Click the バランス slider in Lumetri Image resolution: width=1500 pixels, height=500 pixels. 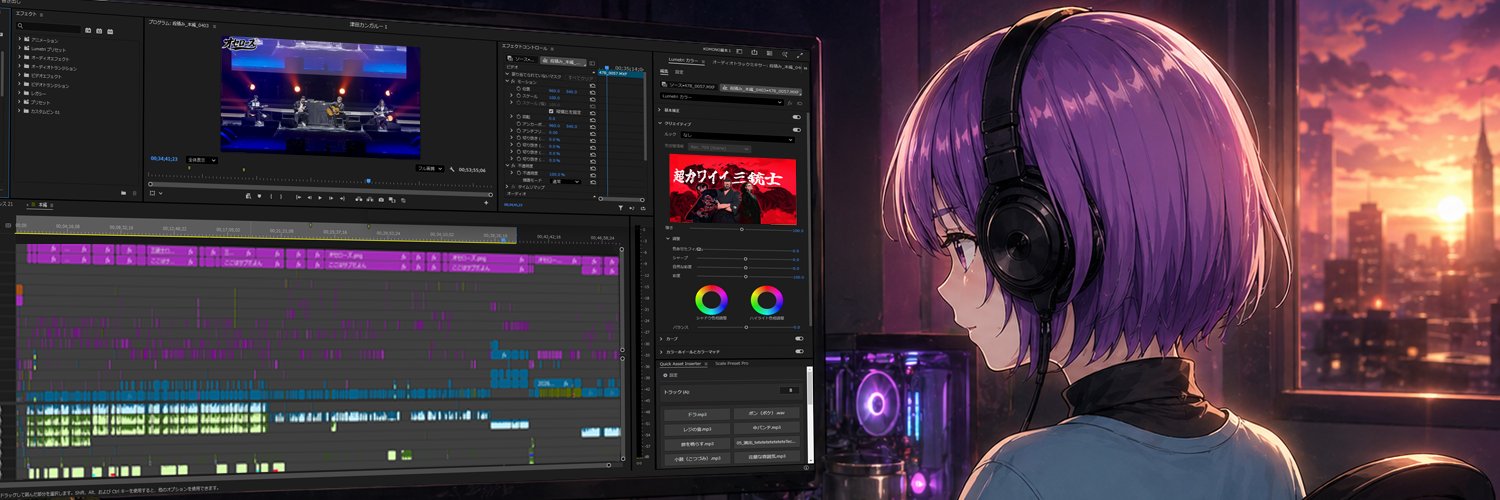(746, 328)
